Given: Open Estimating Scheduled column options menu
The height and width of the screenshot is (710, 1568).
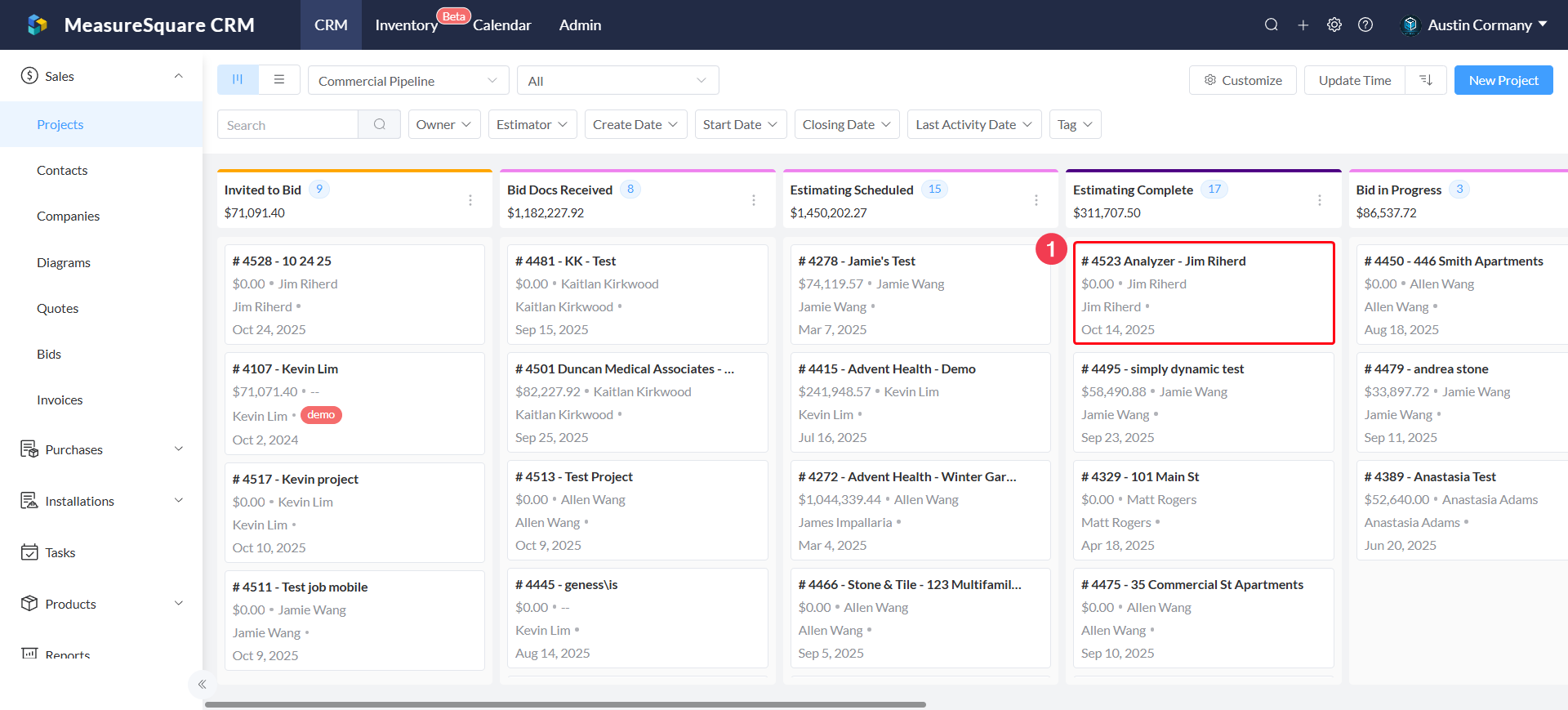Looking at the screenshot, I should [x=1036, y=200].
